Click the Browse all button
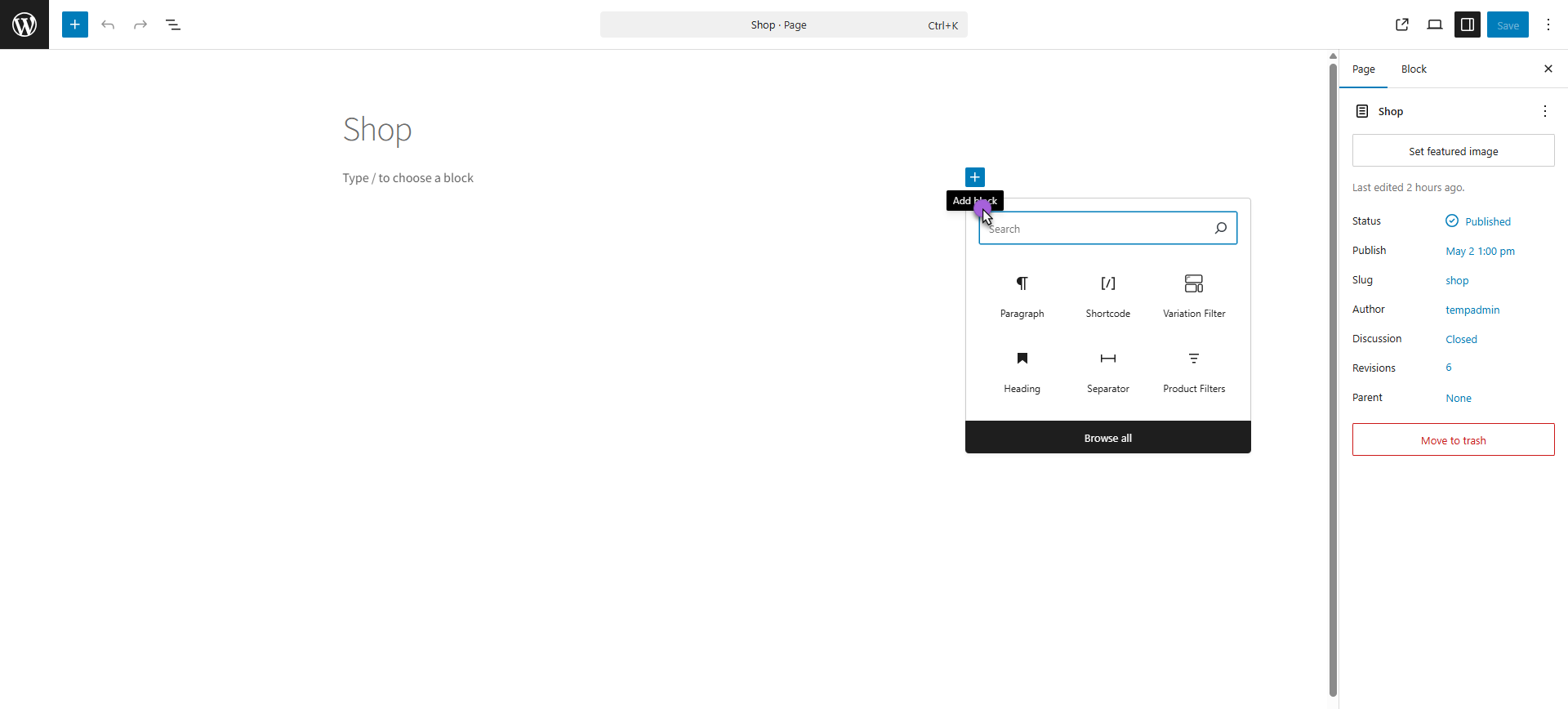This screenshot has width=1568, height=709. [1107, 438]
